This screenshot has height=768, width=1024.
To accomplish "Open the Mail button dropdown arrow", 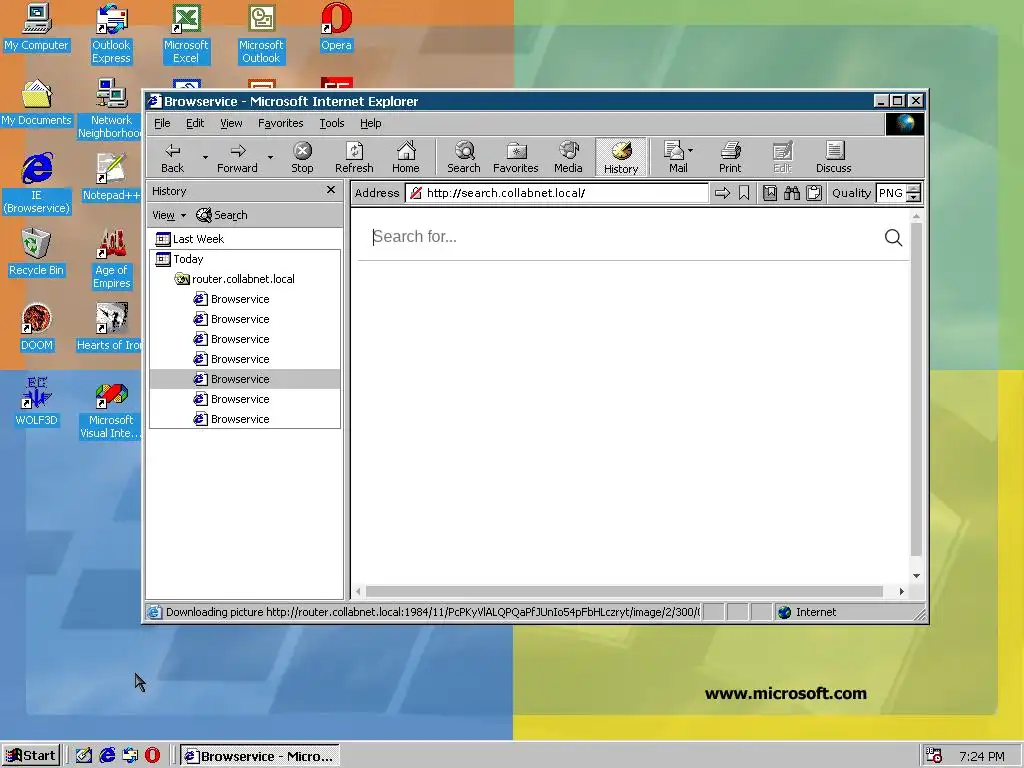I will (690, 150).
